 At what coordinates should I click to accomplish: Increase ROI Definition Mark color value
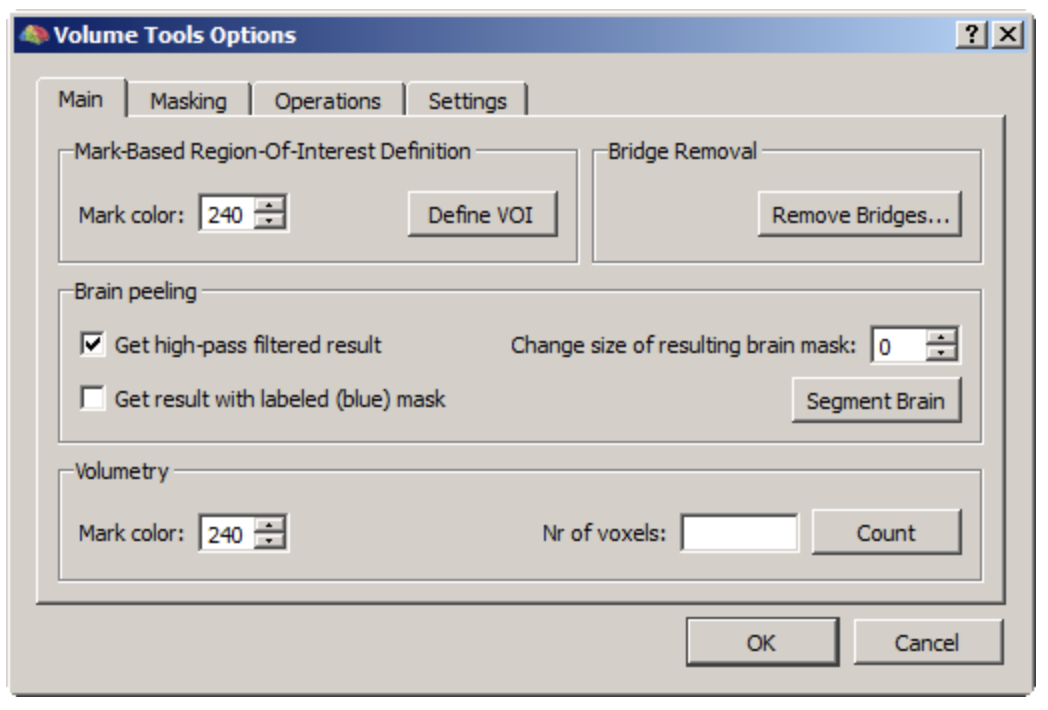pos(270,206)
